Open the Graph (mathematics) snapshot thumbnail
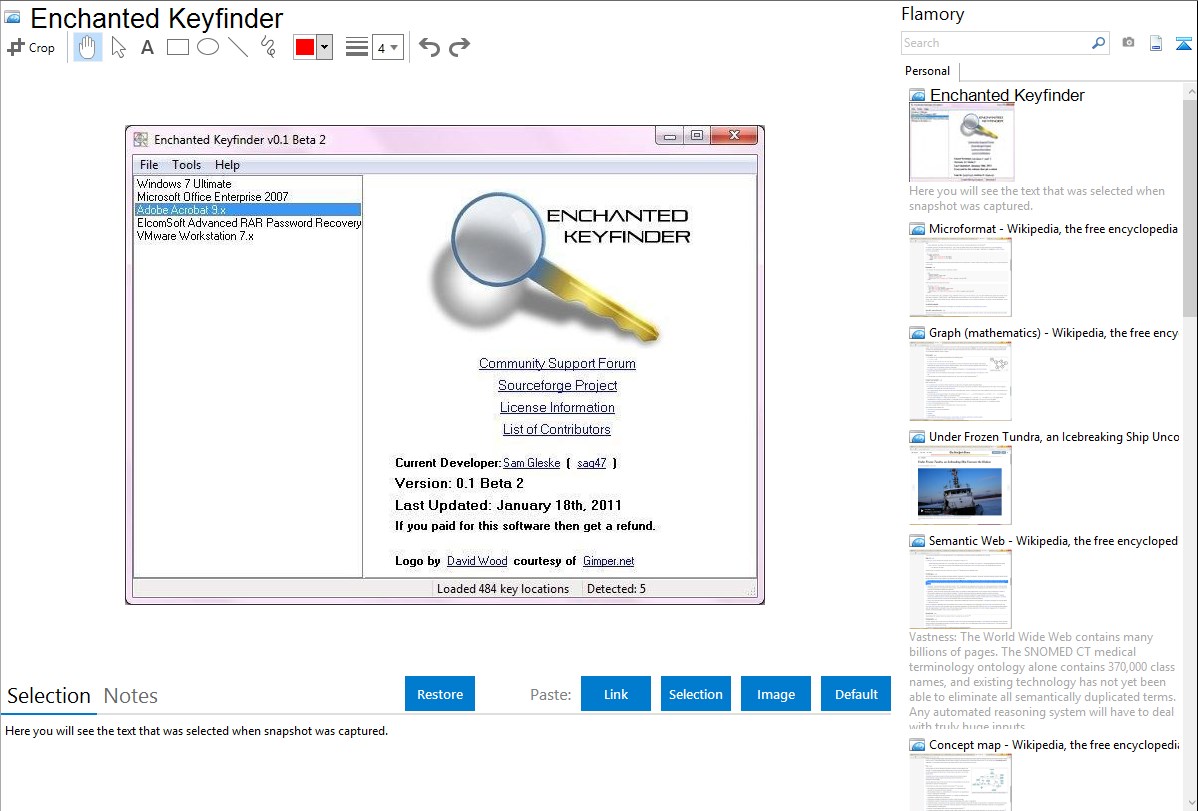1198x811 pixels. [960, 381]
